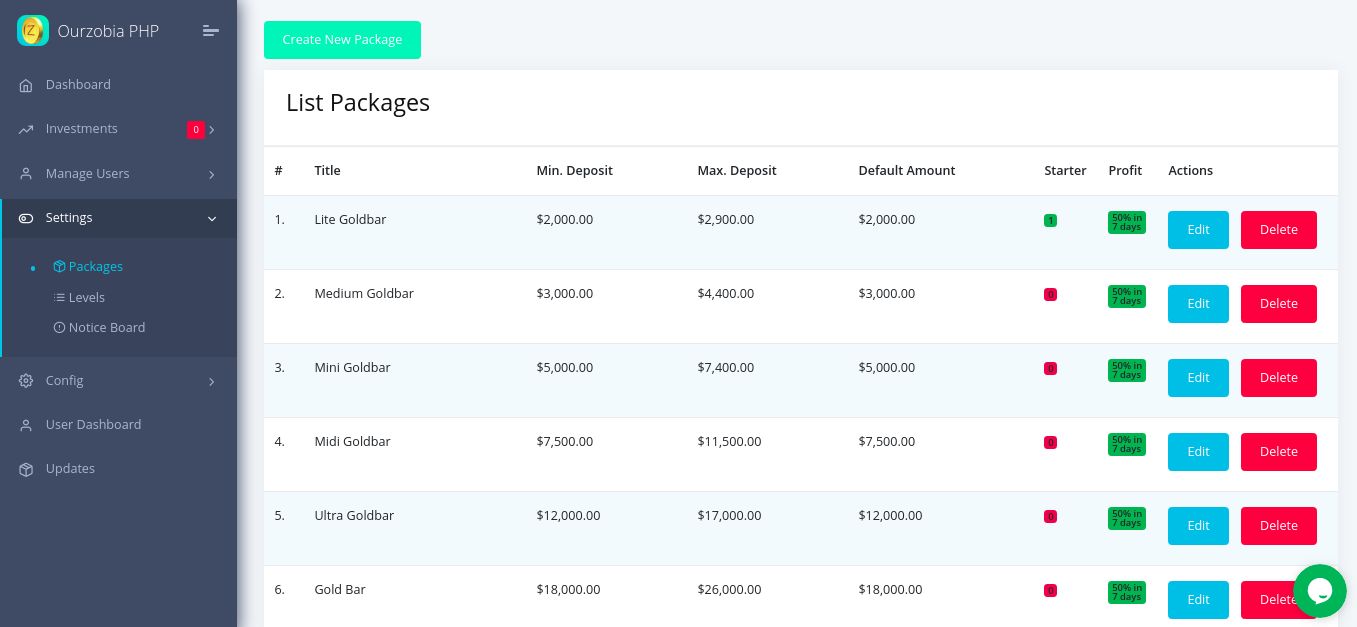Collapse the Settings menu chevron
Image resolution: width=1357 pixels, height=627 pixels.
point(212,219)
